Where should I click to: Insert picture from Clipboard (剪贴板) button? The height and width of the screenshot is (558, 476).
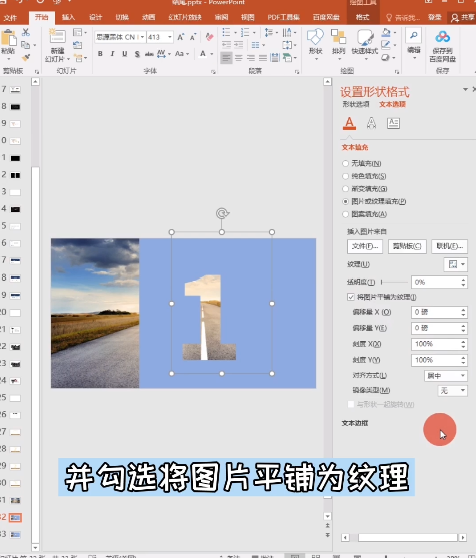click(x=407, y=246)
